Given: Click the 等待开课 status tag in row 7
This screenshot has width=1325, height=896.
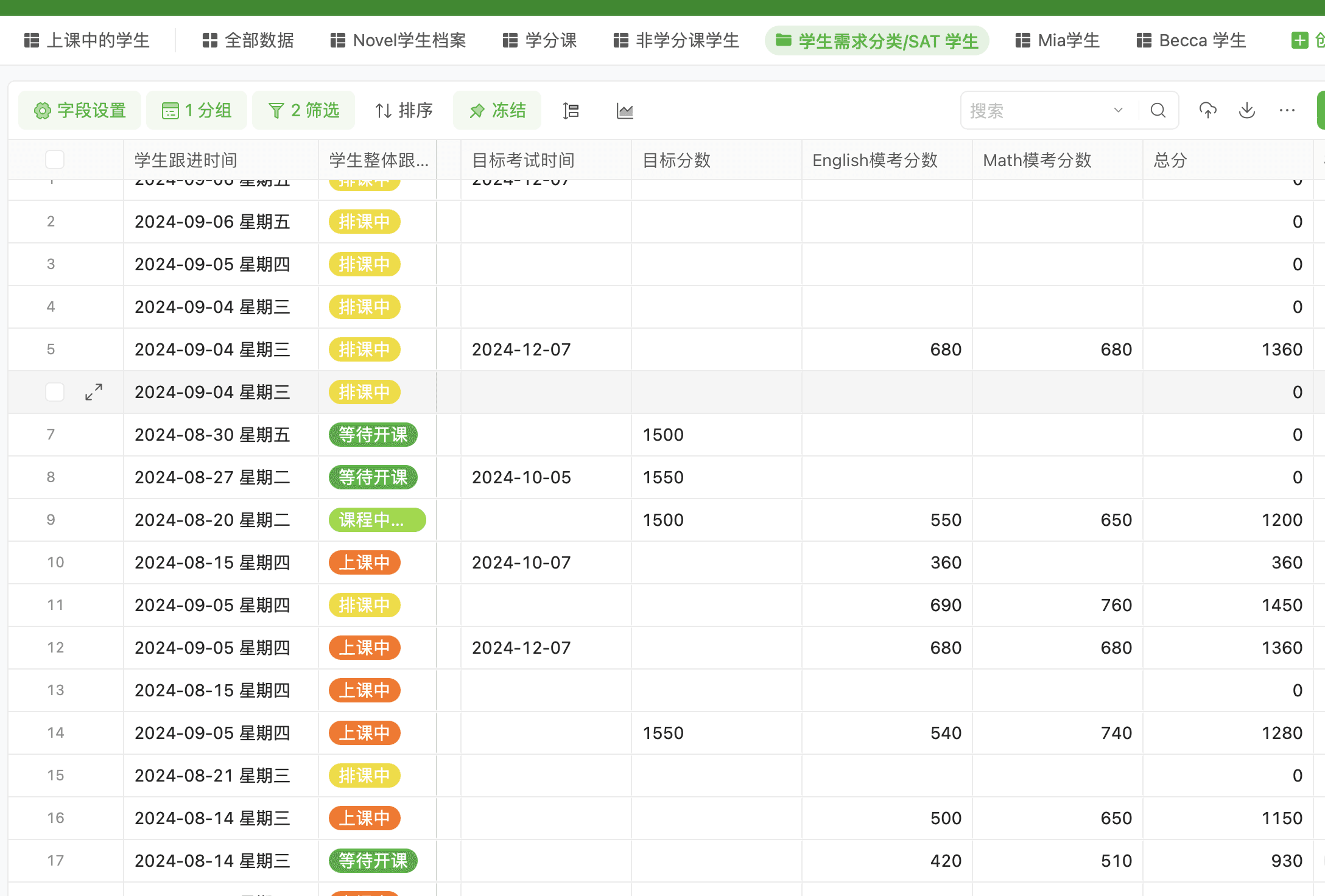Looking at the screenshot, I should (x=373, y=435).
